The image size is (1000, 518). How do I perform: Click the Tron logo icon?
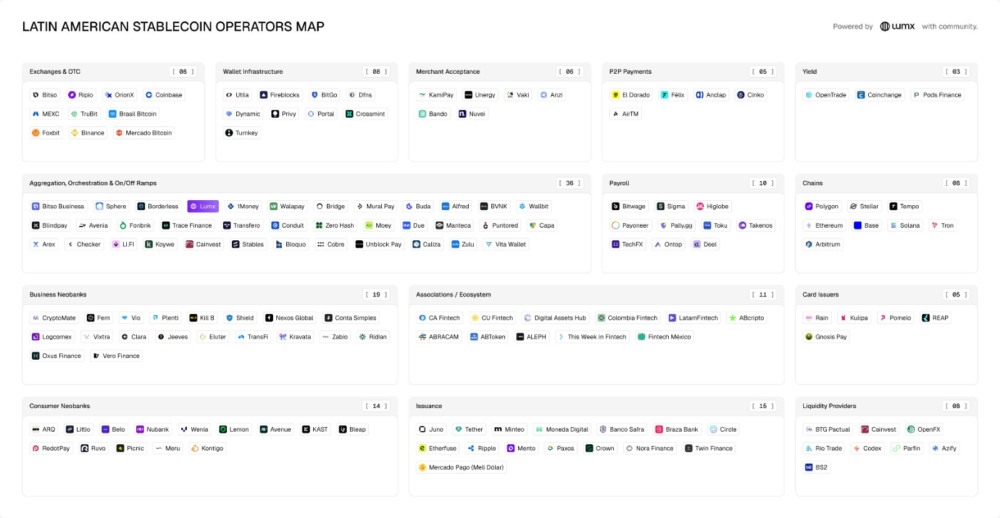[x=934, y=226]
